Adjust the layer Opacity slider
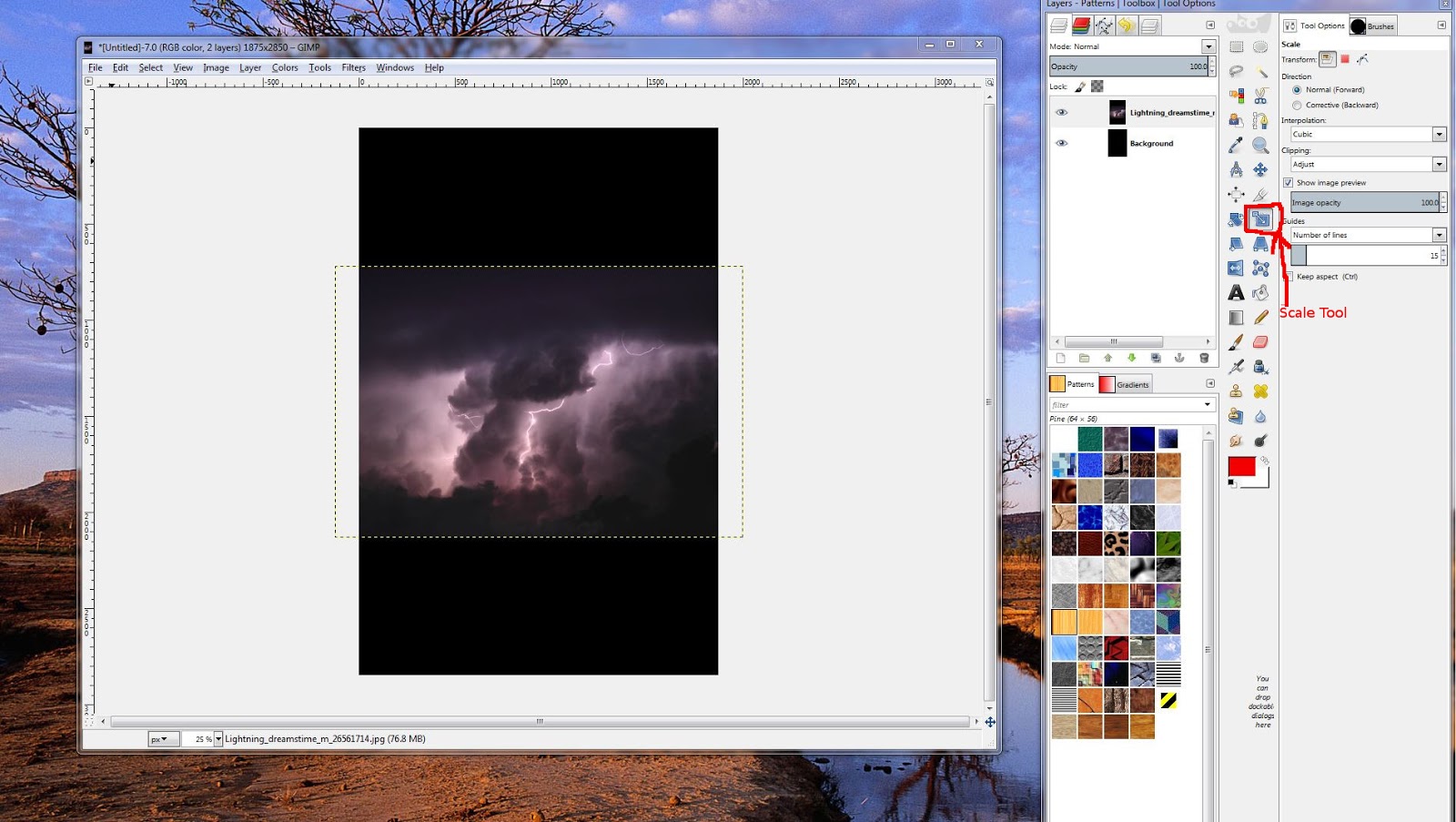This screenshot has height=822, width=1456. (x=1129, y=66)
